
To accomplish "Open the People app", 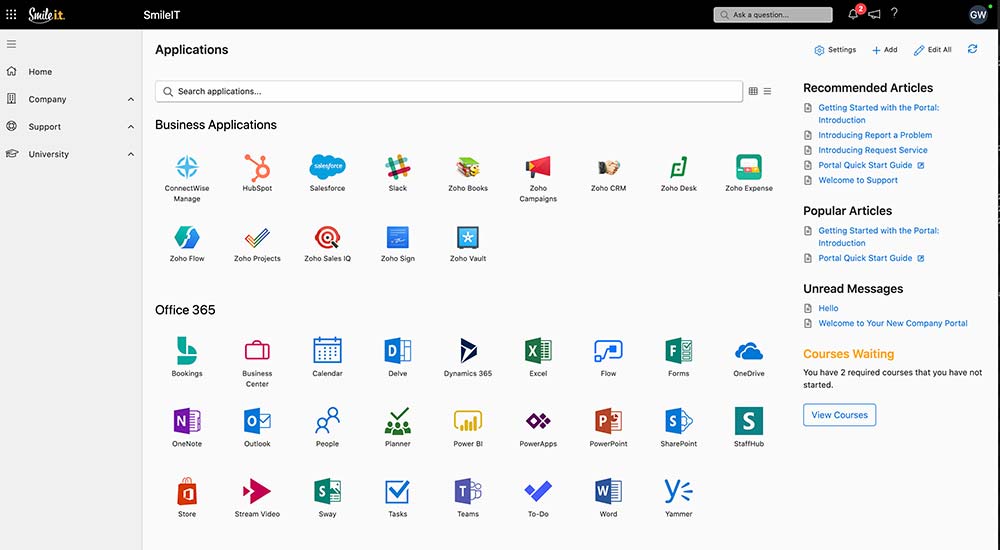I will 327,421.
